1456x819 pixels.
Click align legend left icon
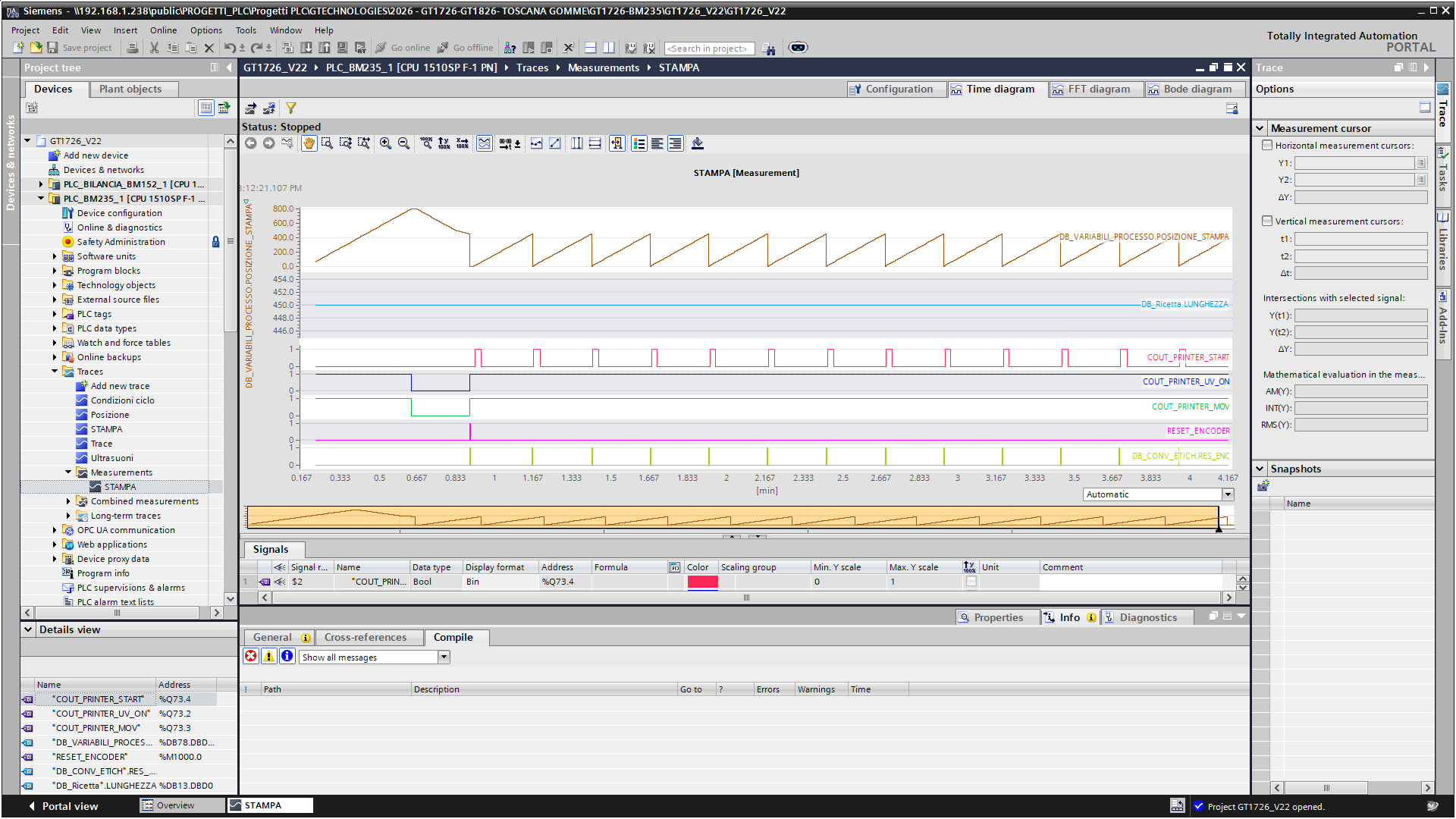pyautogui.click(x=657, y=143)
